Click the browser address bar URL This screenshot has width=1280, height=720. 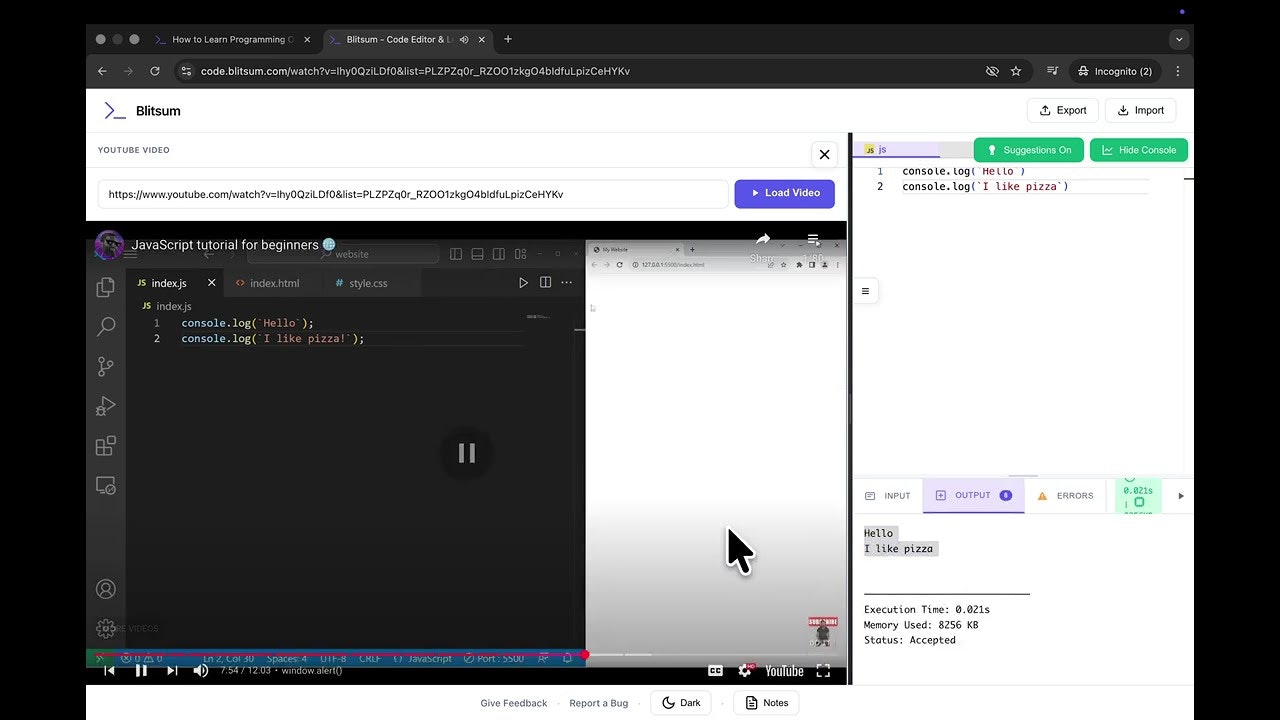pos(415,71)
